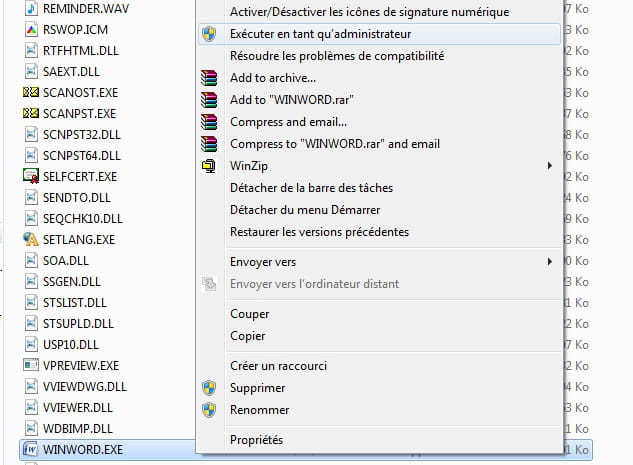Viewport: 633px width, 465px height.
Task: Click the VVIEWDWG.DLL file icon
Action: (x=31, y=386)
